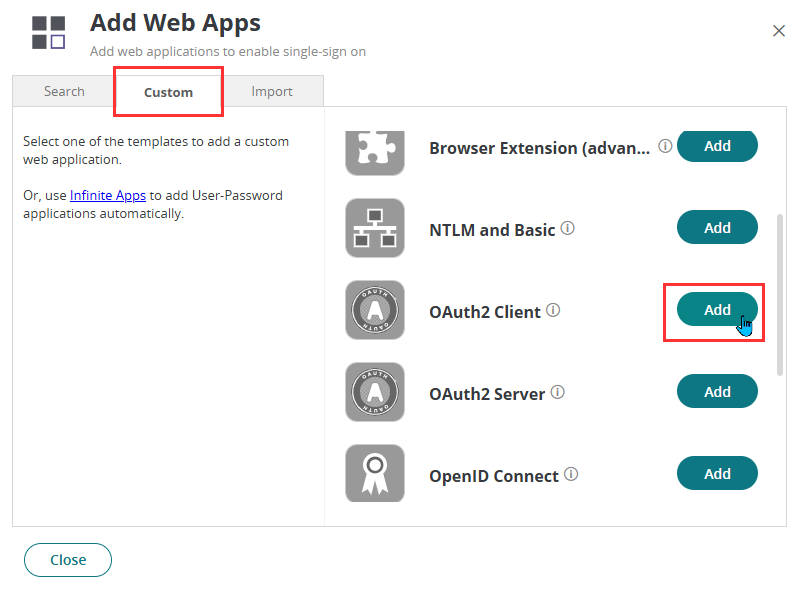Select the Custom tab
The height and width of the screenshot is (591, 800).
(x=168, y=92)
